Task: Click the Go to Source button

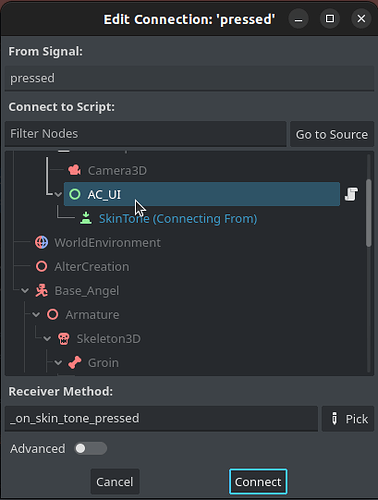Action: (332, 134)
